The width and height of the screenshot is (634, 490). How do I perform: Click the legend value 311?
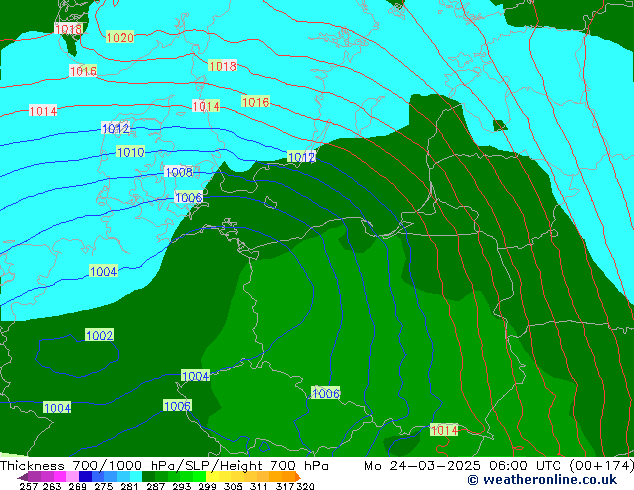click(259, 486)
